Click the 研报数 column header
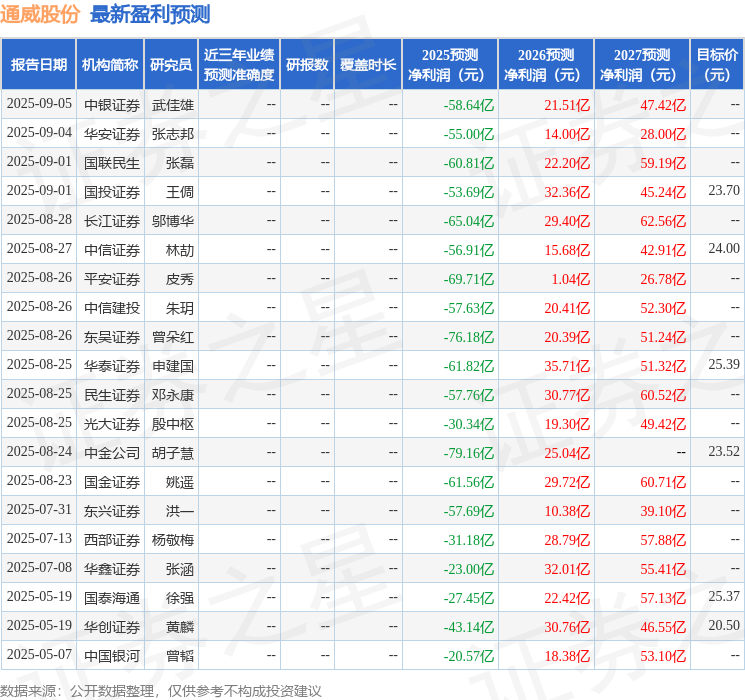 tap(307, 65)
